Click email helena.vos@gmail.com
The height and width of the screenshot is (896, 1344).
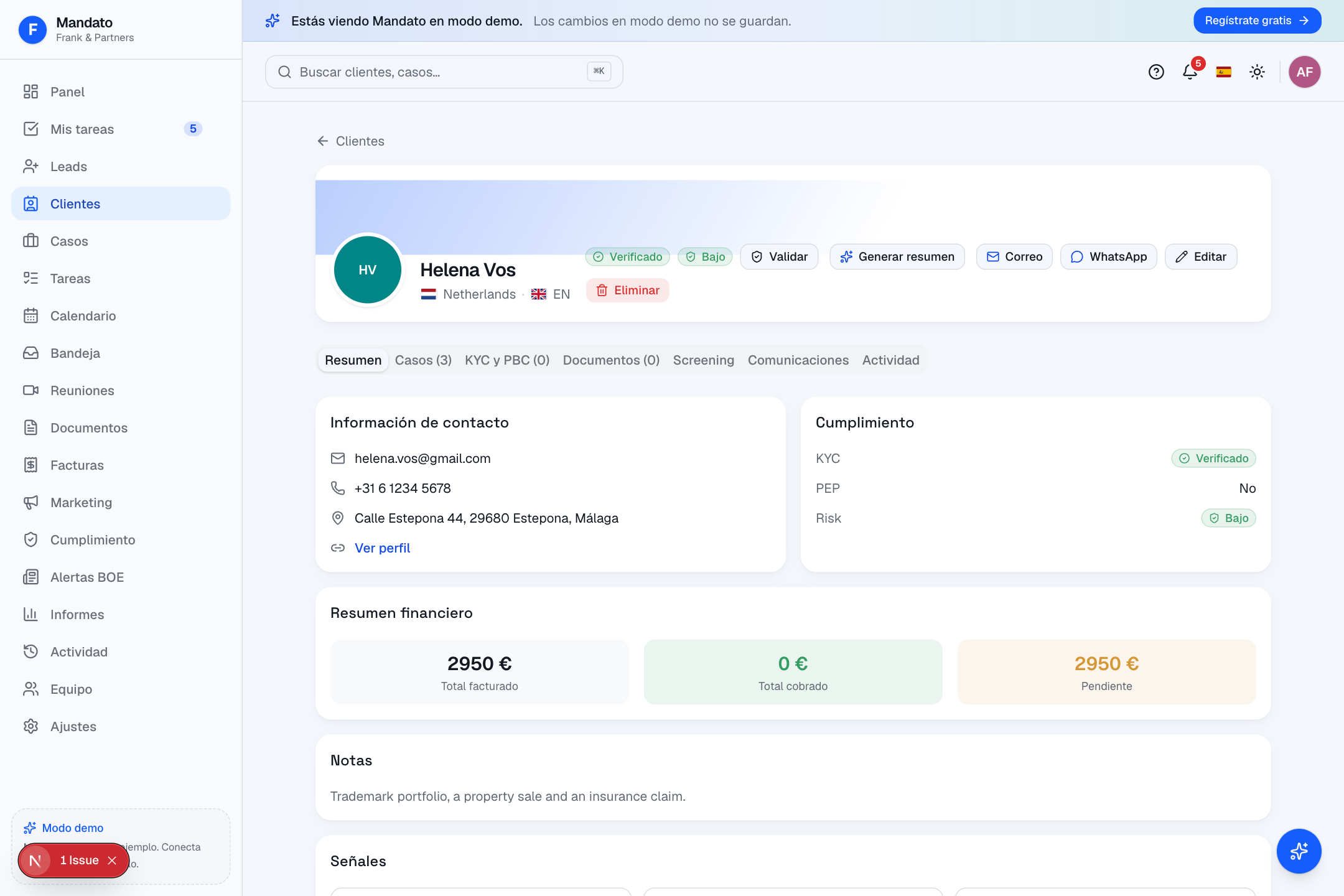[422, 459]
